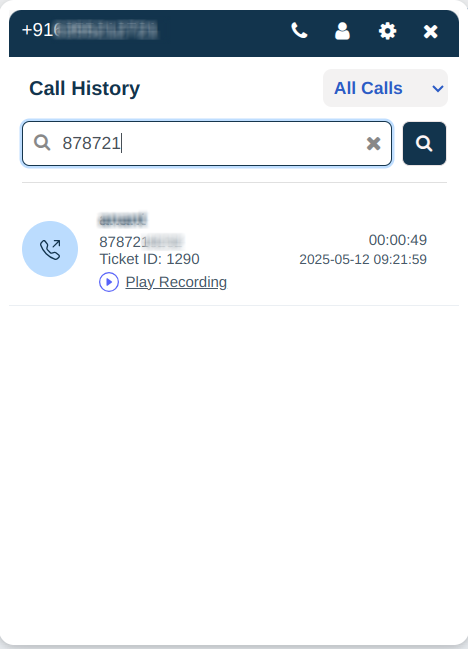
Task: Select the blurred contact name in the call entry
Action: [x=122, y=220]
